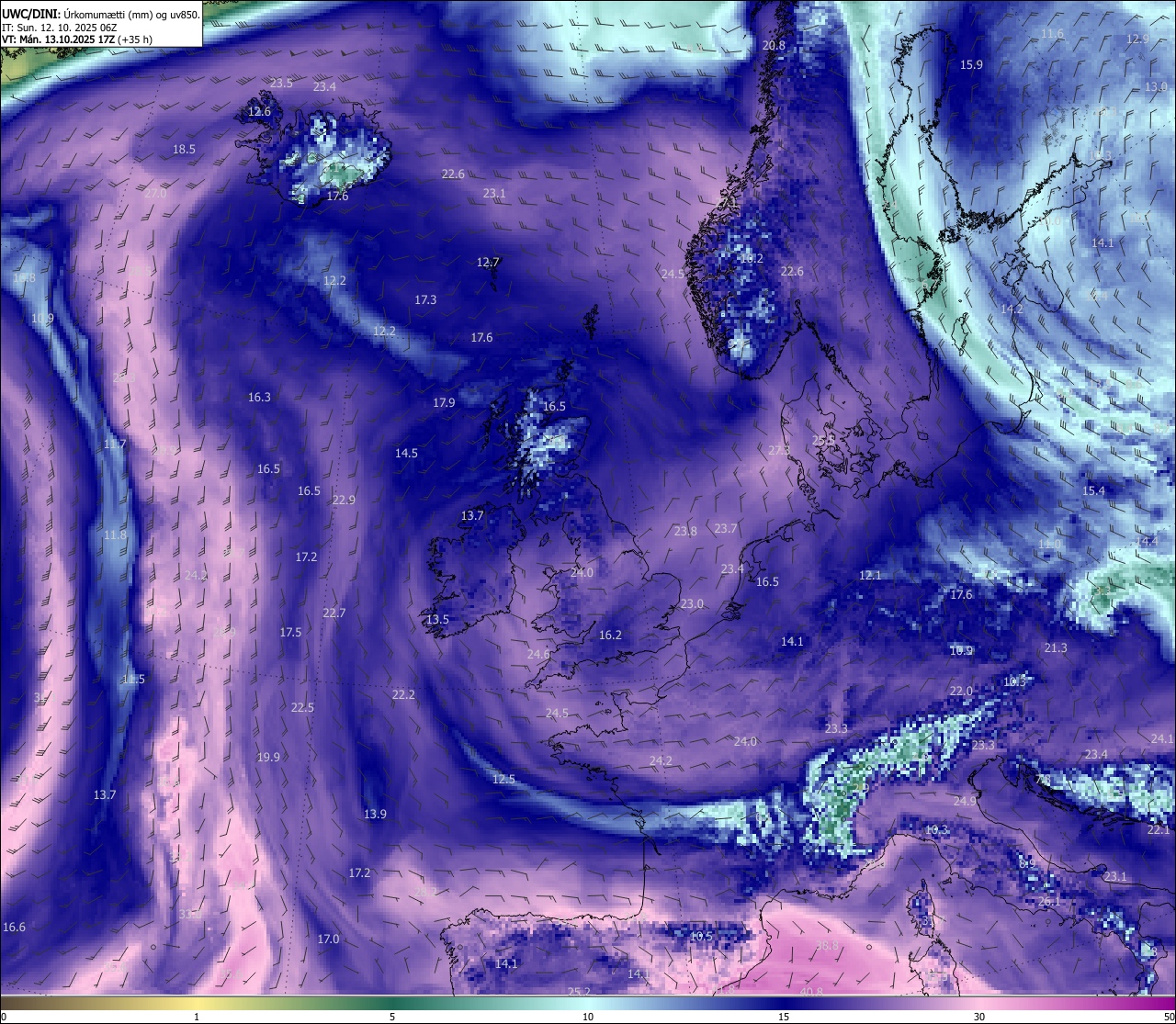Click the map value 27.0

coord(155,193)
